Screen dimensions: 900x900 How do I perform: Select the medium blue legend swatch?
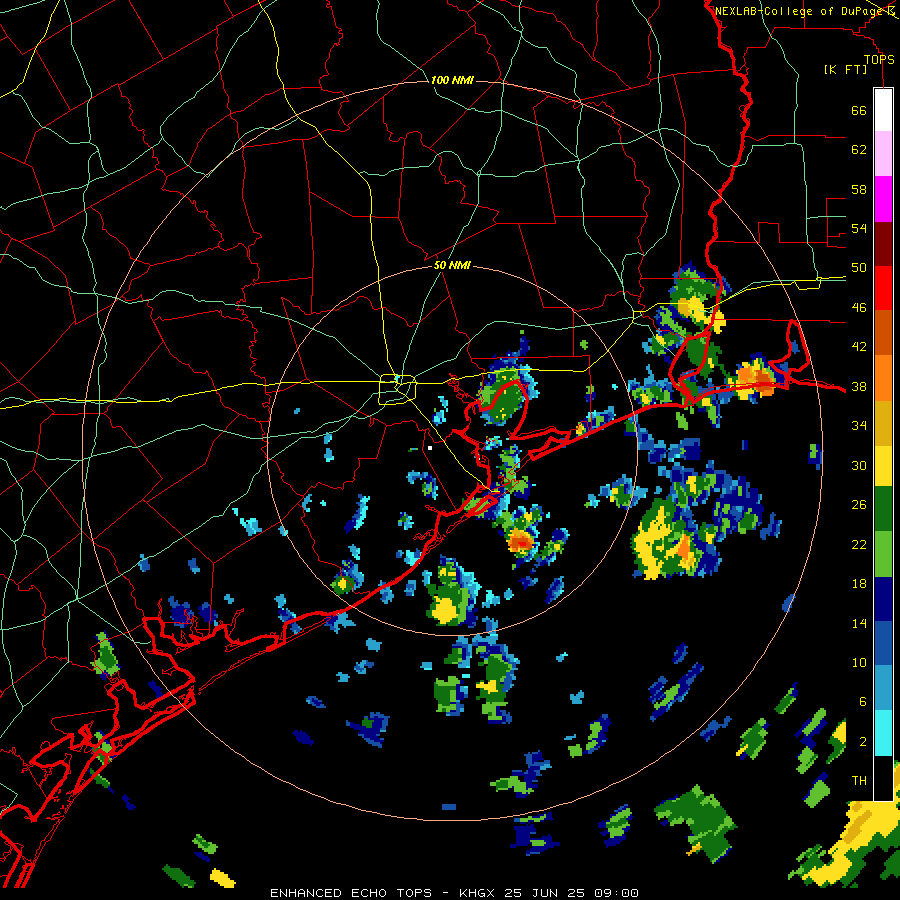coord(883,643)
